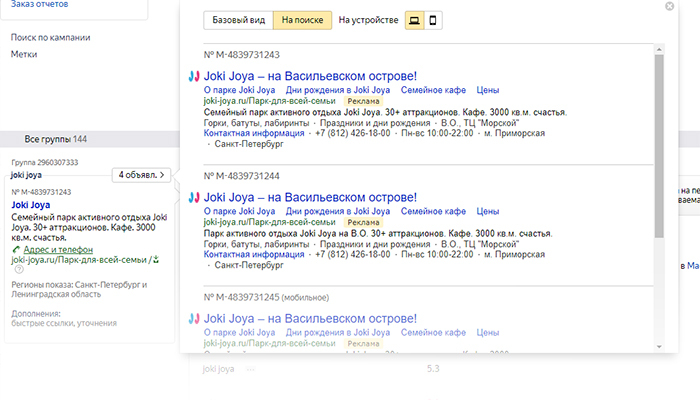Click 'Цены' sitelink in ad M-4839731243
Screen dimensions: 700x400
(x=488, y=90)
